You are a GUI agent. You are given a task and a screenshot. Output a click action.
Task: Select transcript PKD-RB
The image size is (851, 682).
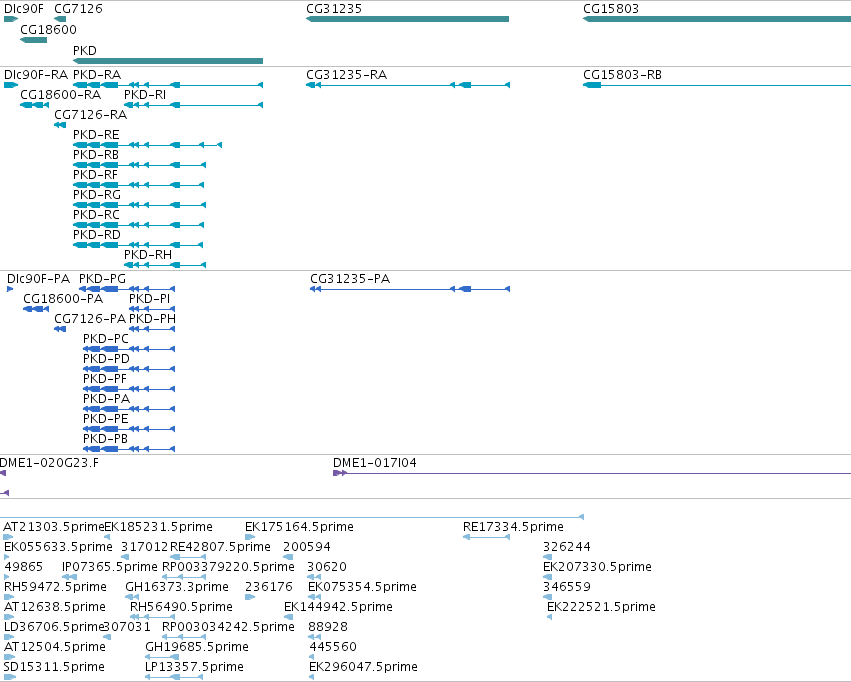(139, 165)
